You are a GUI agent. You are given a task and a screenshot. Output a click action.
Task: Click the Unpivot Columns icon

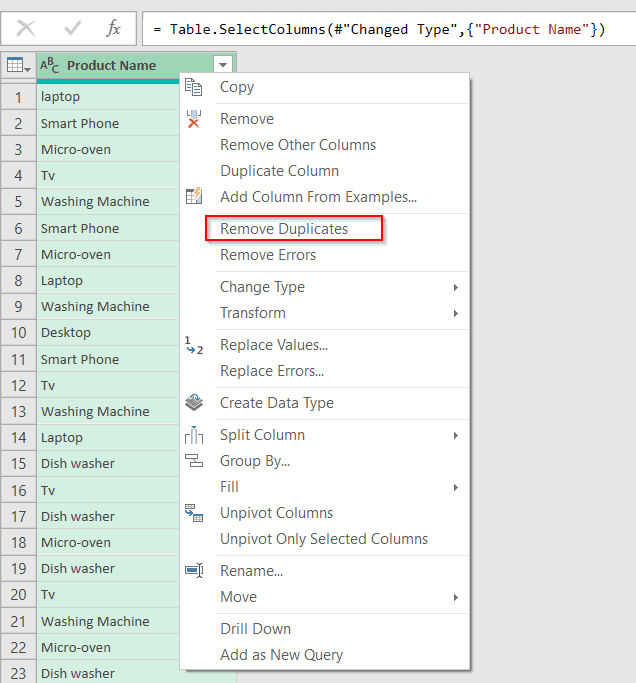[194, 513]
